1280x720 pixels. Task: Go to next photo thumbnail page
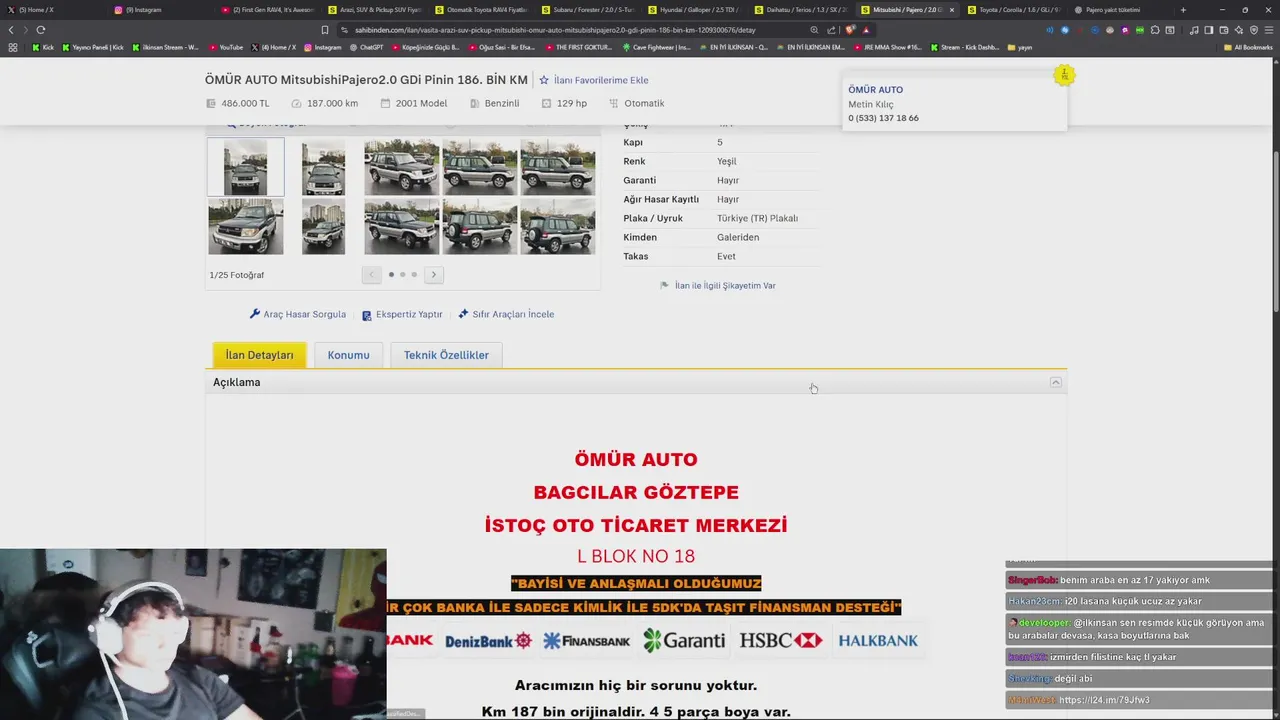click(x=433, y=274)
